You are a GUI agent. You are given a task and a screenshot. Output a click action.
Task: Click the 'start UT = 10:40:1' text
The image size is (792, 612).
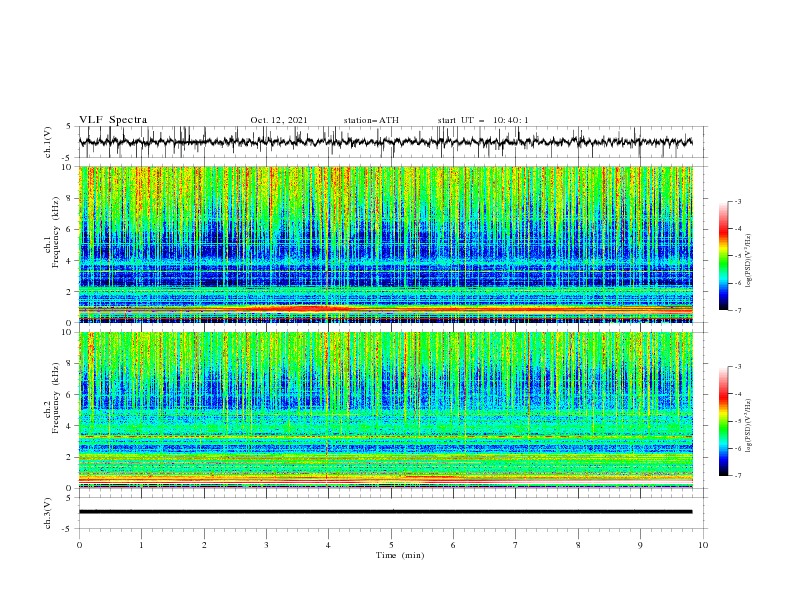point(483,120)
